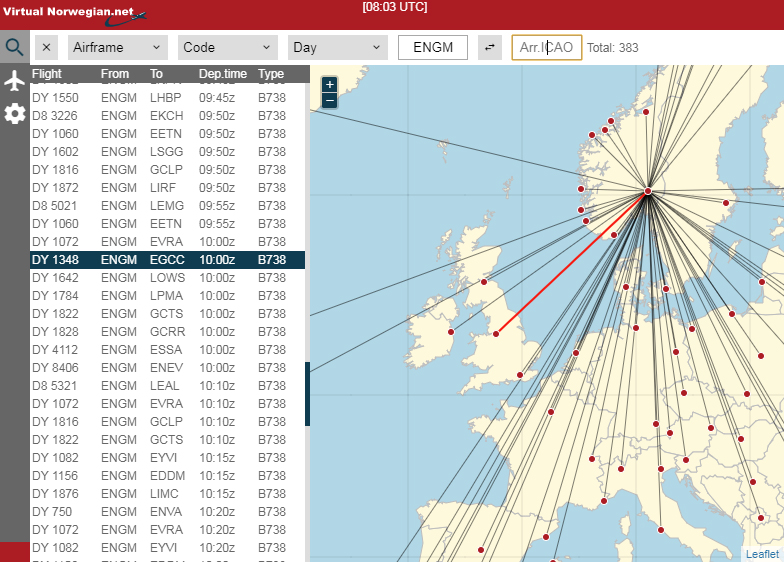Select flight DY 1550 to LHBP
The width and height of the screenshot is (784, 562).
coord(168,98)
